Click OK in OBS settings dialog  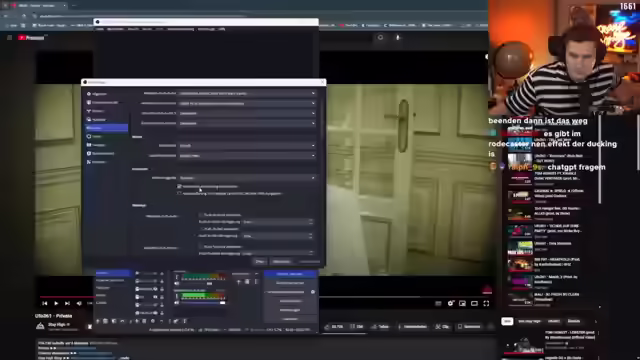(260, 261)
